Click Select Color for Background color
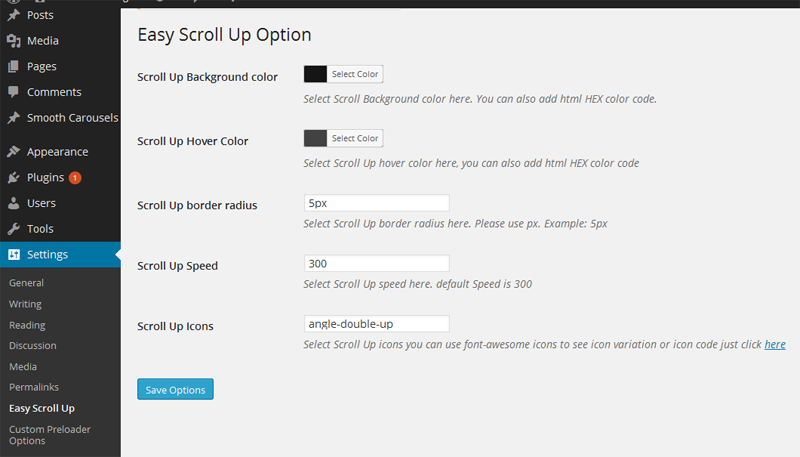 pyautogui.click(x=355, y=74)
